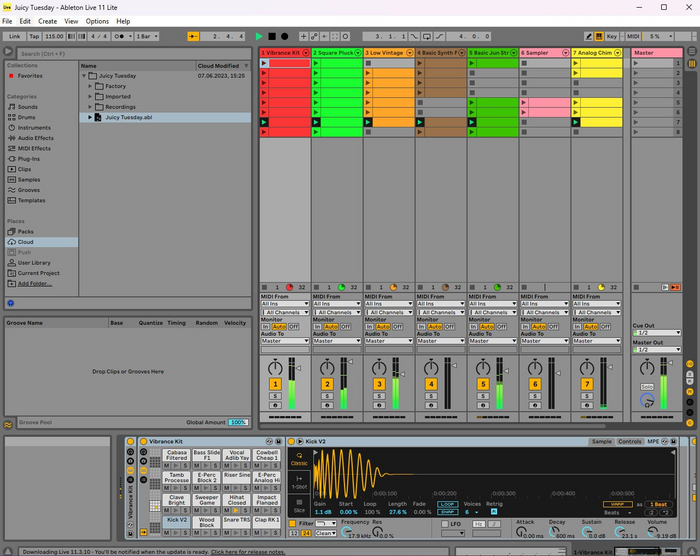Viewport: 700px width, 556px height.
Task: Click the Groove Pool wave icon
Action: (8, 423)
